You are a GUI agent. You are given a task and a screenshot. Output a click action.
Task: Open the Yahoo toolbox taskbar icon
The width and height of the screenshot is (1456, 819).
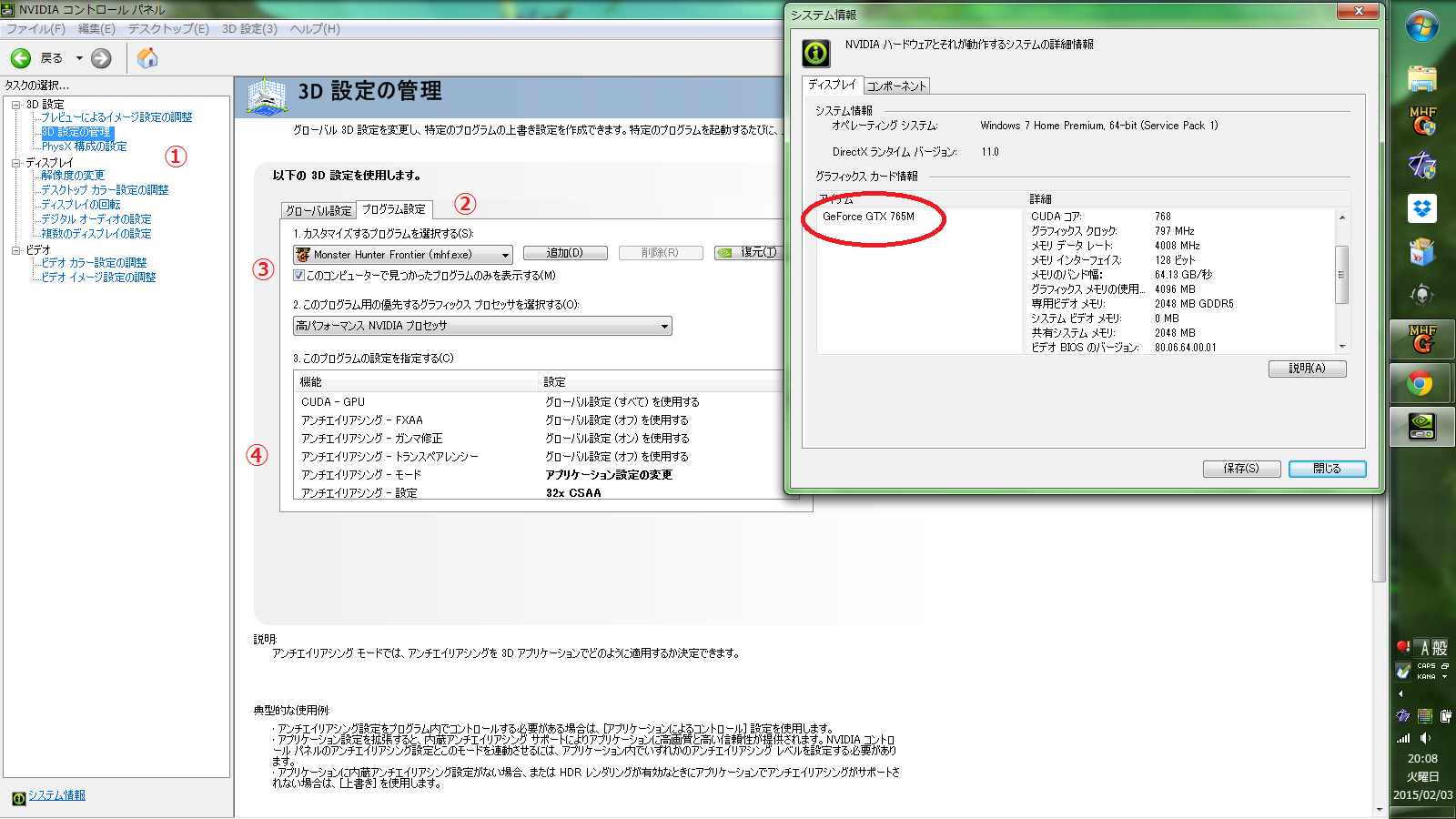(x=1422, y=251)
